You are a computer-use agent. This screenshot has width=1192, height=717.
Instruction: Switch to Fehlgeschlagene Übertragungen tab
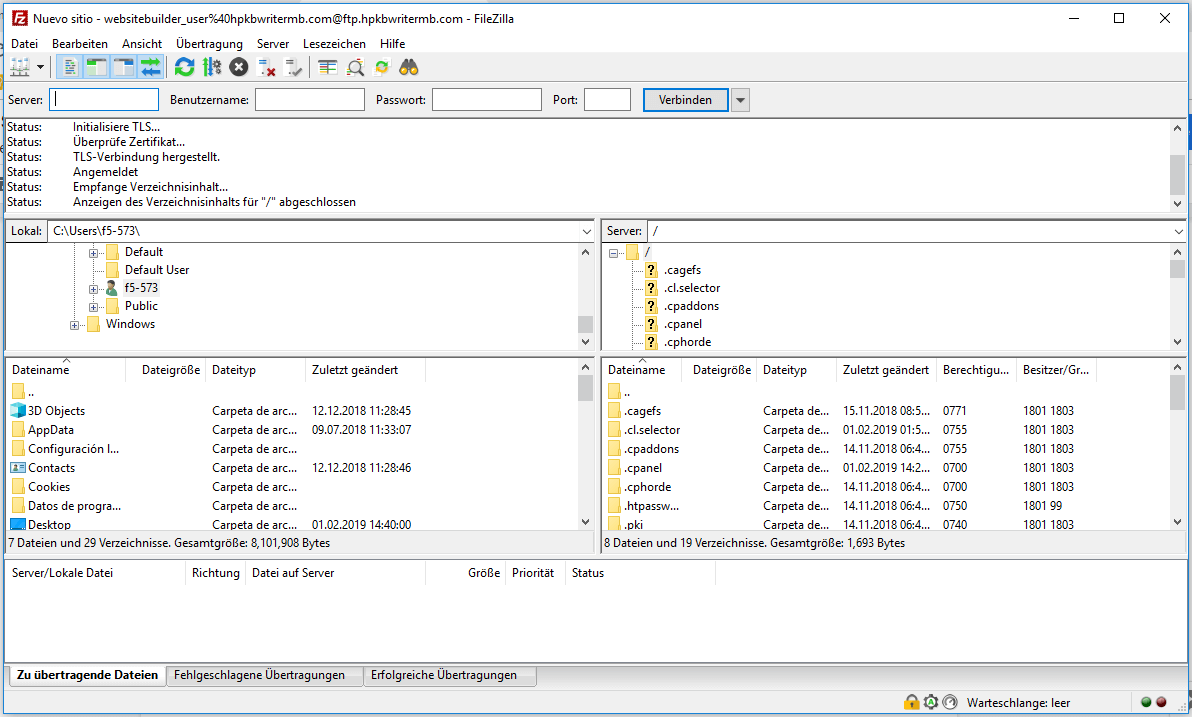[263, 675]
